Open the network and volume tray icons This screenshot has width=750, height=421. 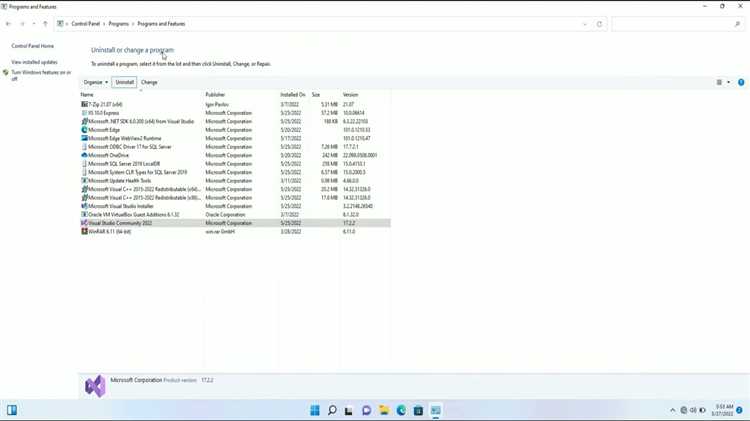pos(693,410)
